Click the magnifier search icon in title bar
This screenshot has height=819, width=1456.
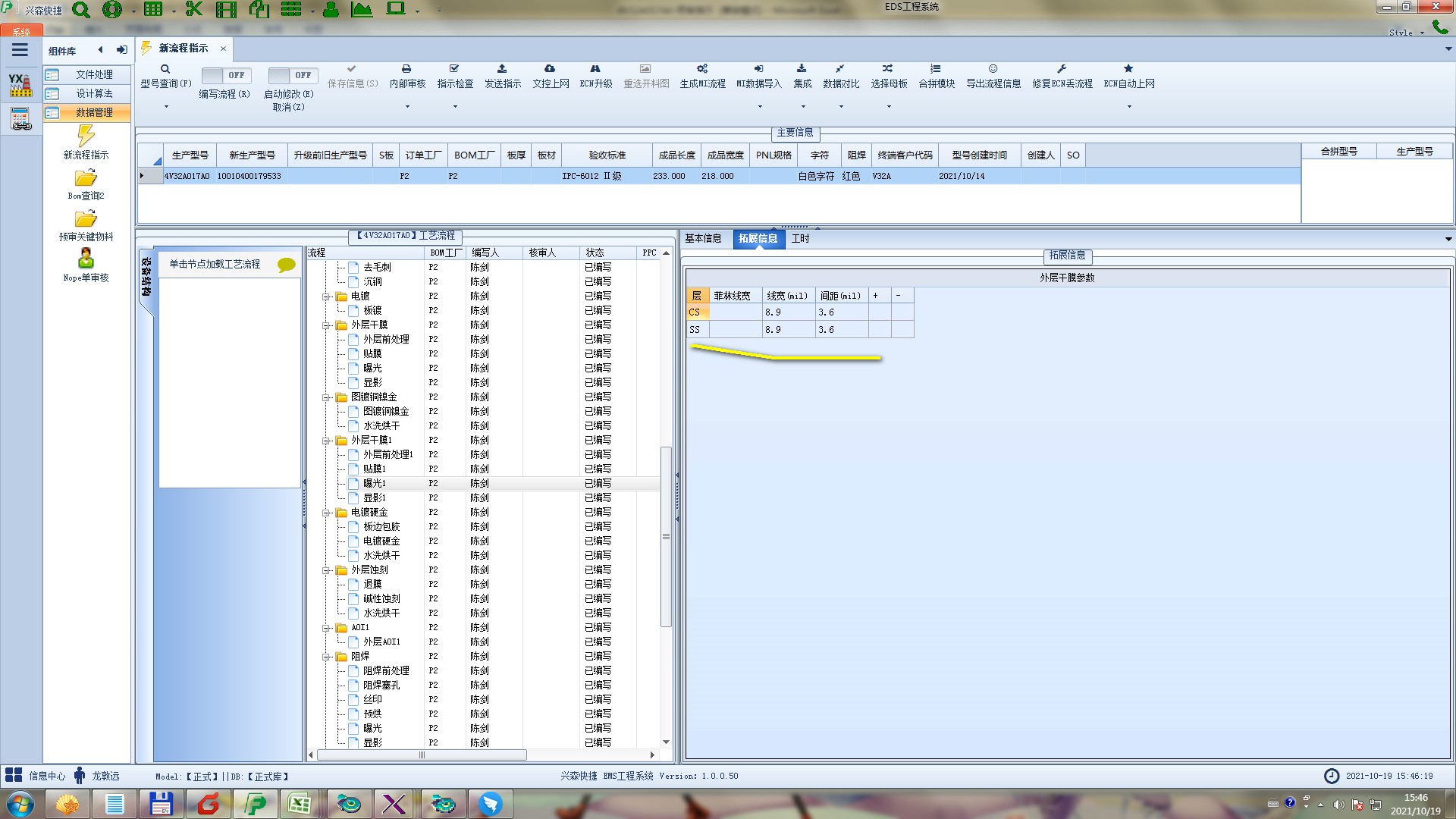[x=81, y=10]
